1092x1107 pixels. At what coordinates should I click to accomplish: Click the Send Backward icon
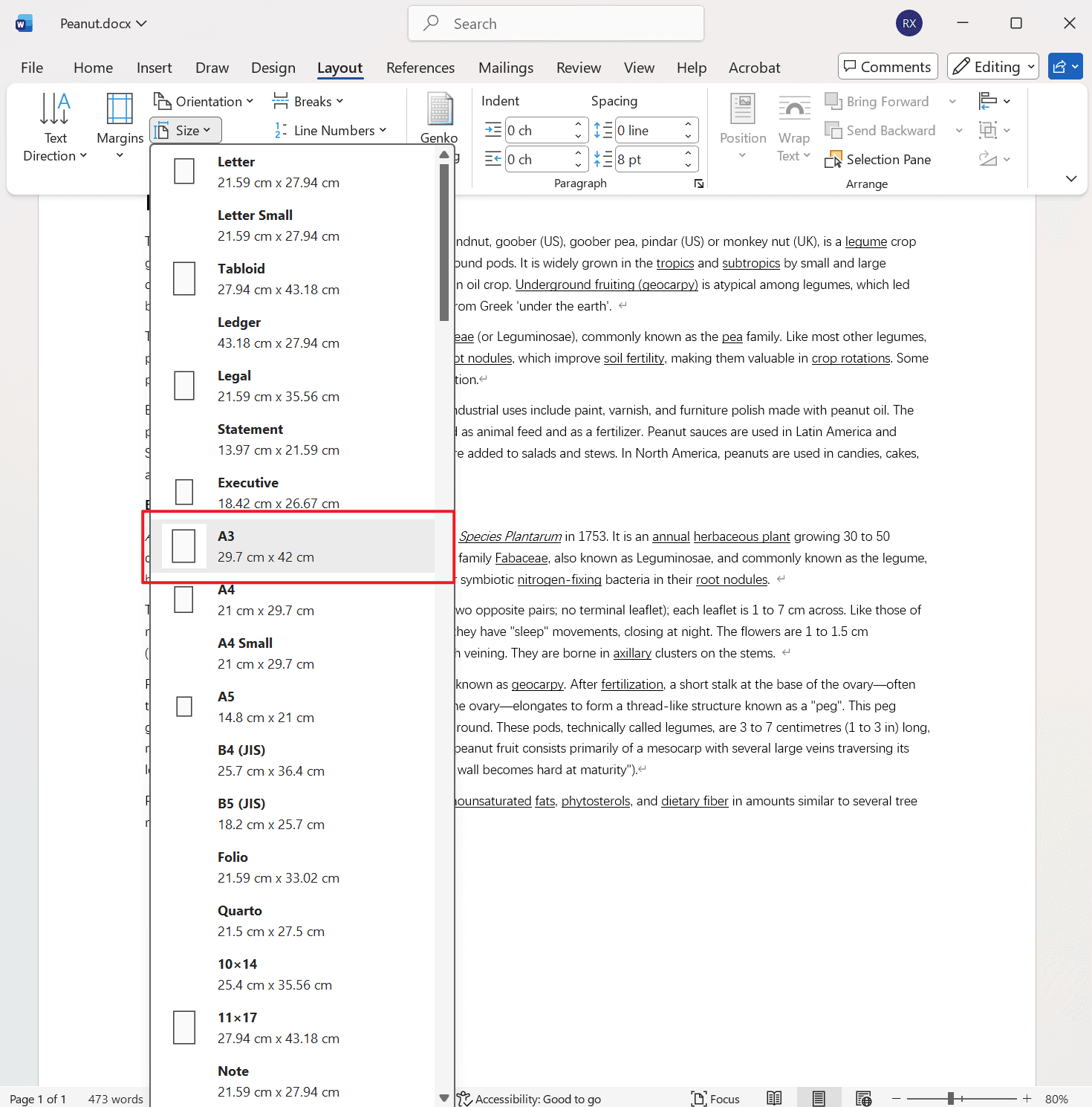[x=880, y=130]
